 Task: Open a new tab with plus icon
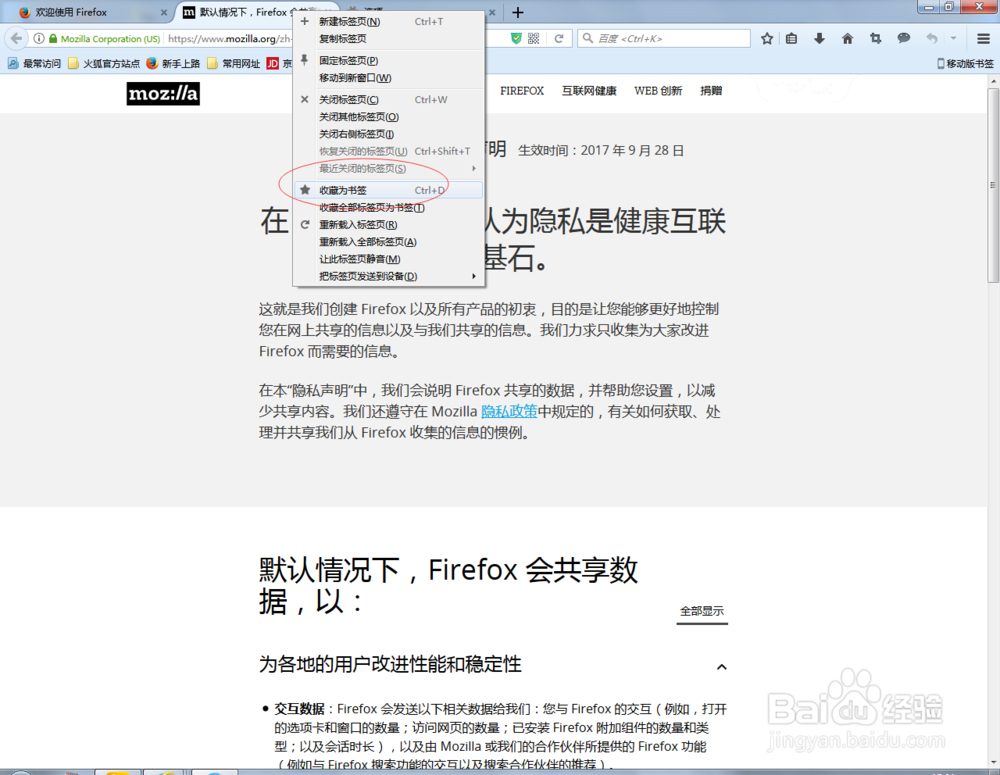pos(518,12)
